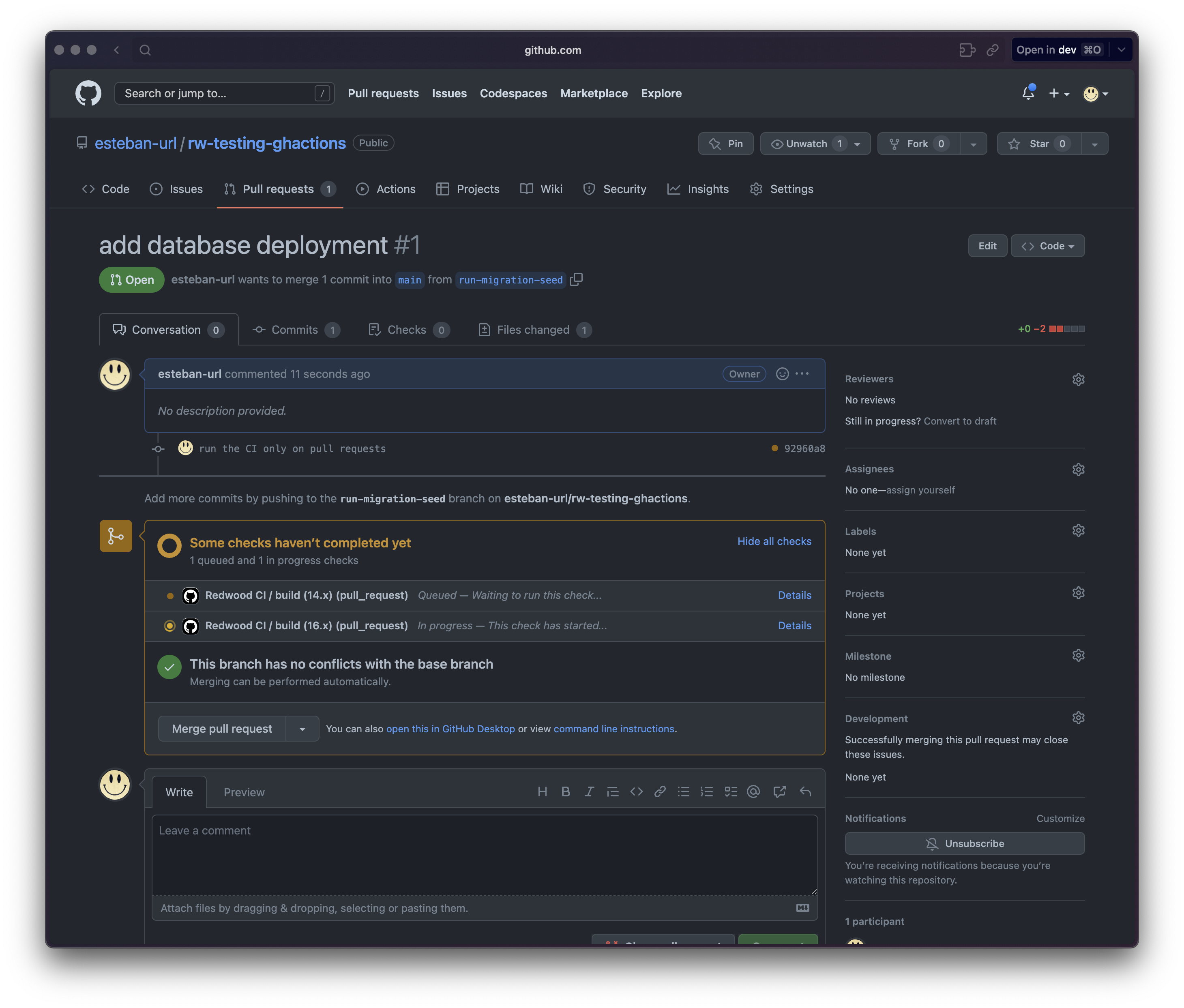Open the repository Actions tab
The width and height of the screenshot is (1184, 1008).
tap(386, 189)
